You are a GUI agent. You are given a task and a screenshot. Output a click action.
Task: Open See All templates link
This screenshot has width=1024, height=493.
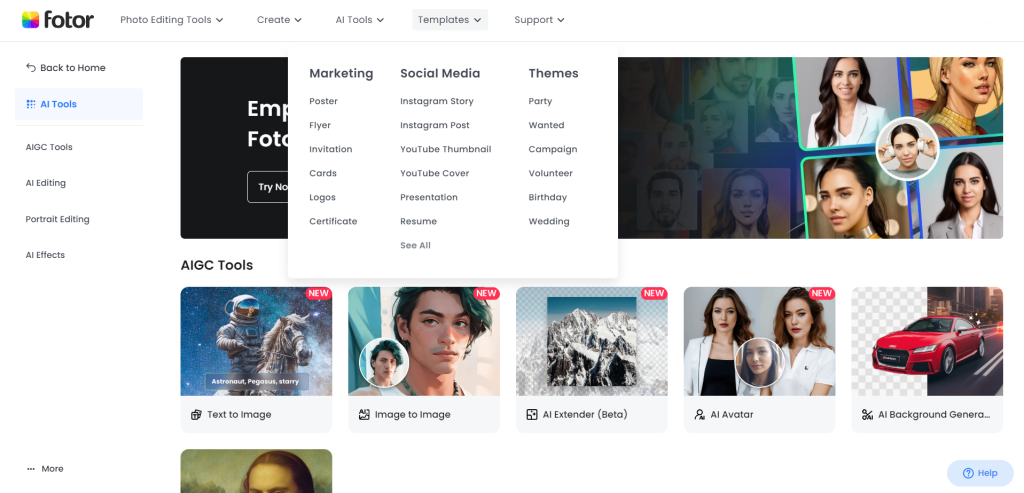click(x=415, y=245)
